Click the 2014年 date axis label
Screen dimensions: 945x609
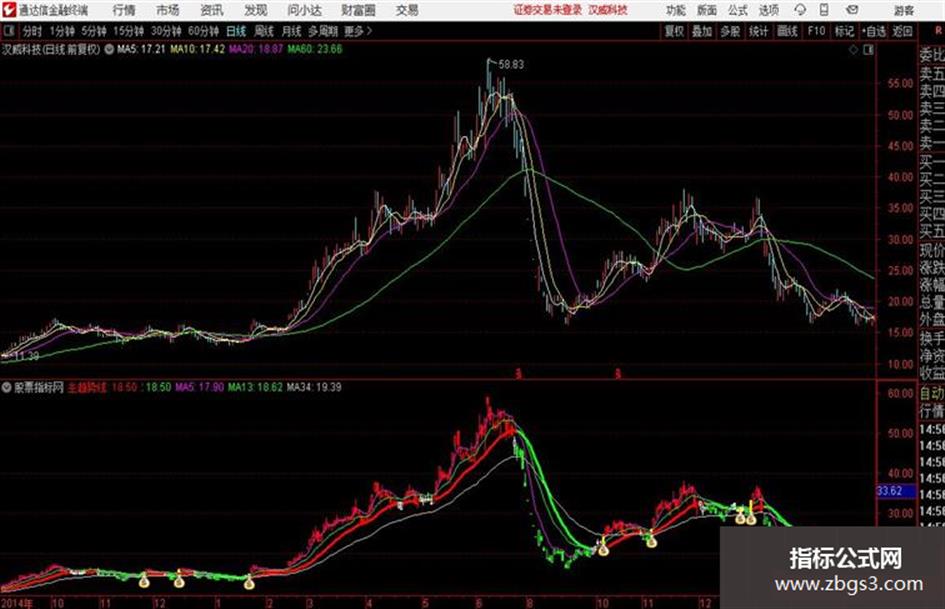(x=17, y=603)
